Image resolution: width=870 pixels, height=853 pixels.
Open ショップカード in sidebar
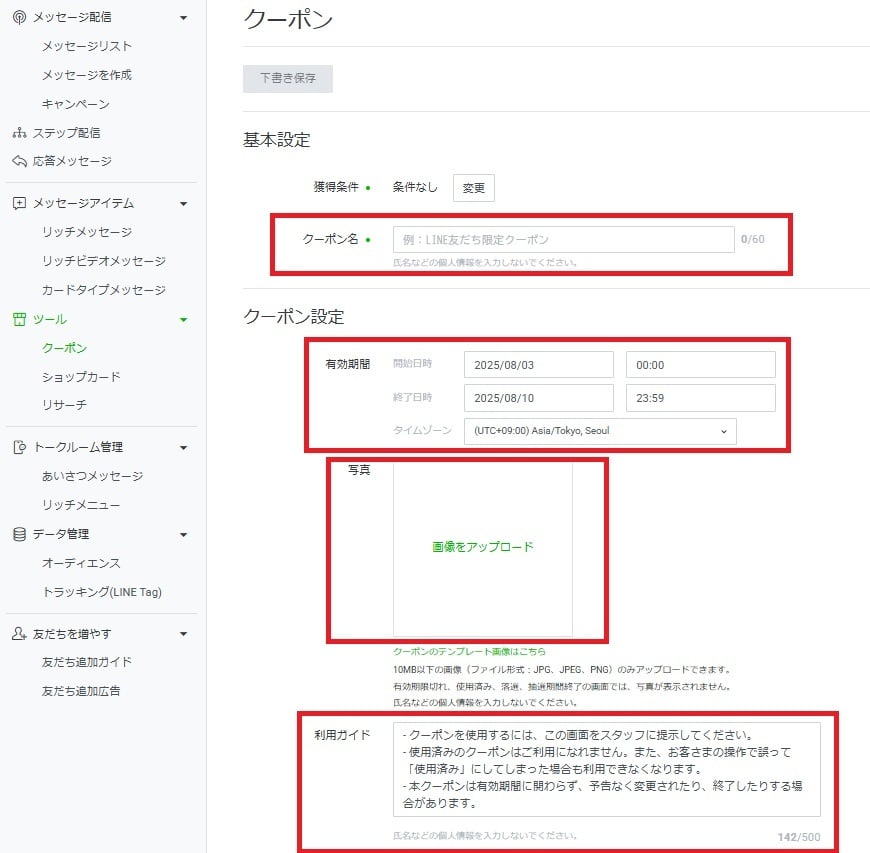82,377
